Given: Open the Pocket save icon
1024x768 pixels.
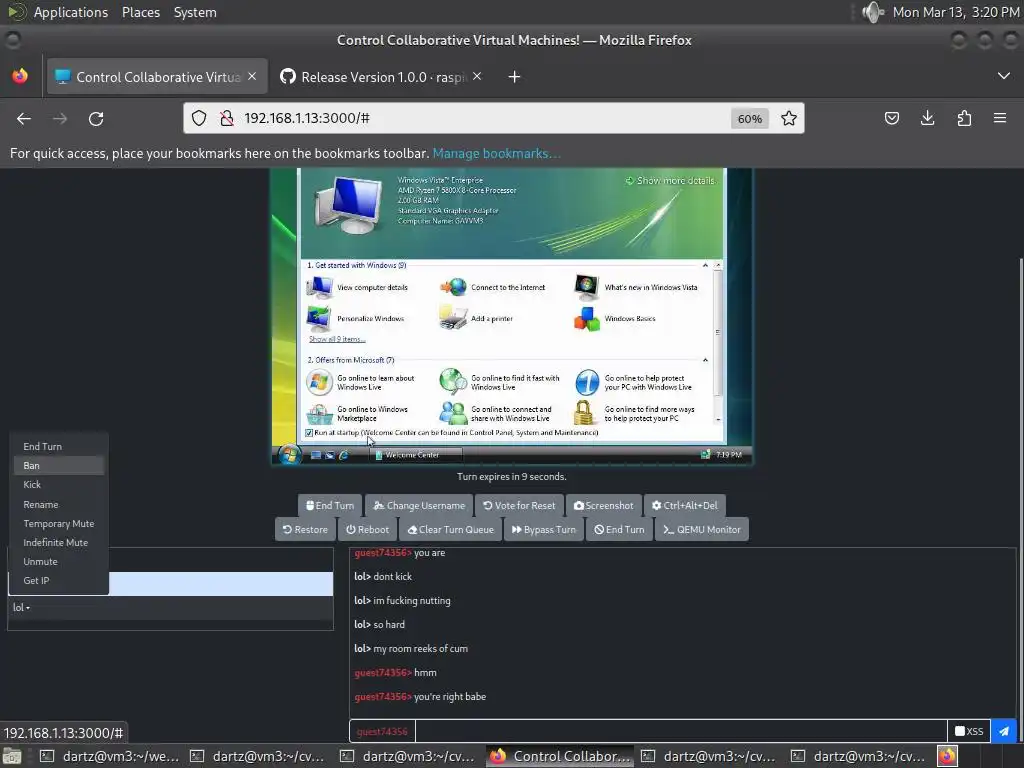Looking at the screenshot, I should point(891,118).
